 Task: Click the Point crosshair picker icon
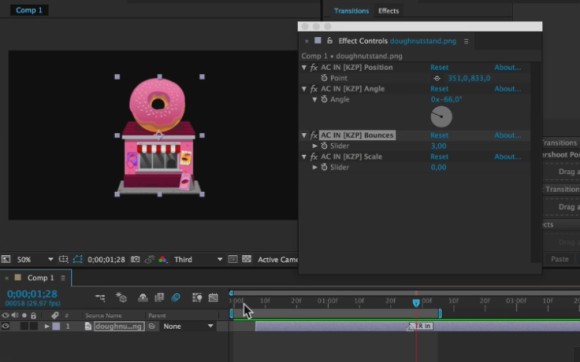[437, 78]
